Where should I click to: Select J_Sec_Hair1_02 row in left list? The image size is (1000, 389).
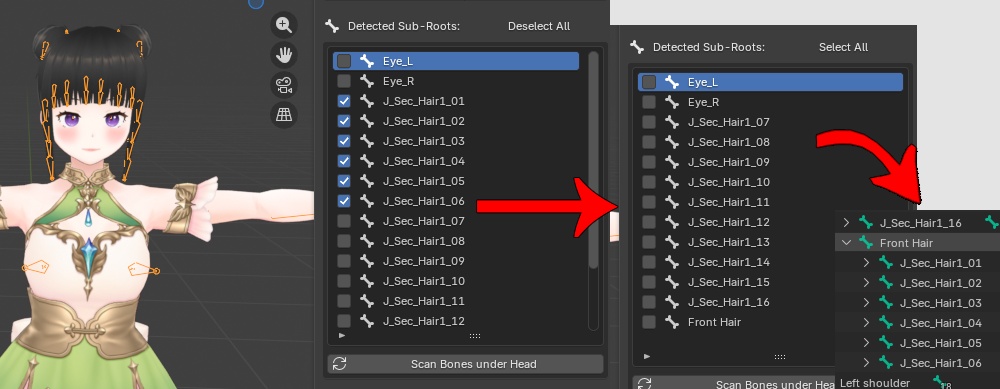click(456, 121)
